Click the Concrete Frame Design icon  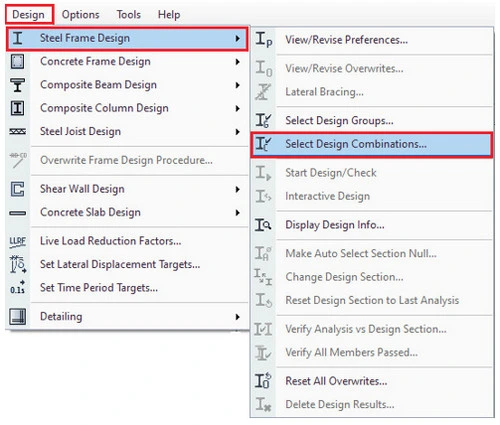(x=17, y=62)
